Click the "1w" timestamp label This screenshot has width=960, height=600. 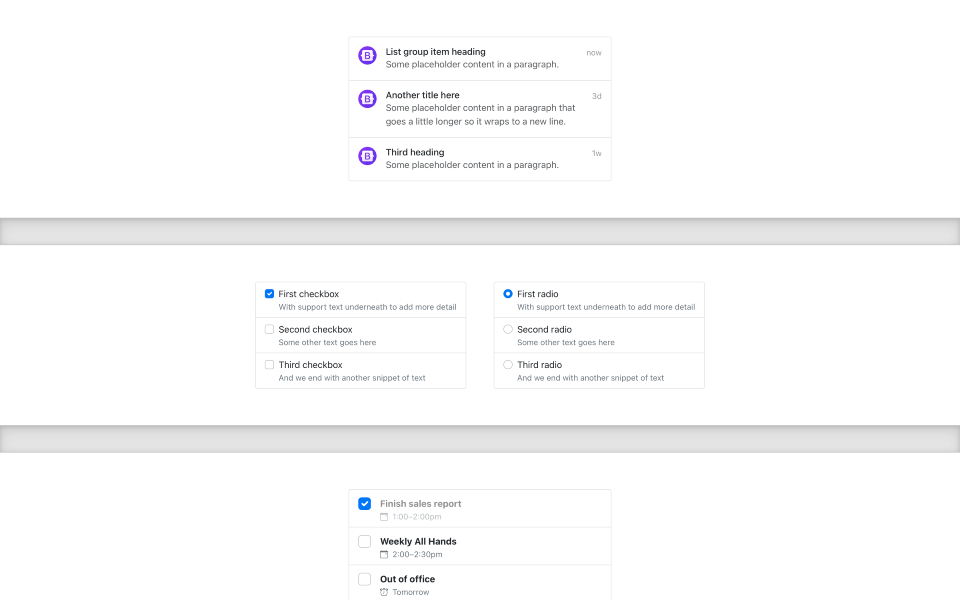pyautogui.click(x=598, y=152)
